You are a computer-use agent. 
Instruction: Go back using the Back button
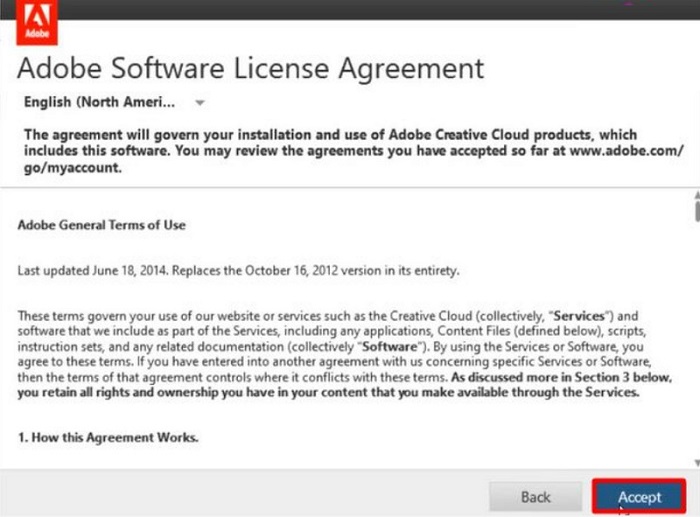tap(535, 496)
